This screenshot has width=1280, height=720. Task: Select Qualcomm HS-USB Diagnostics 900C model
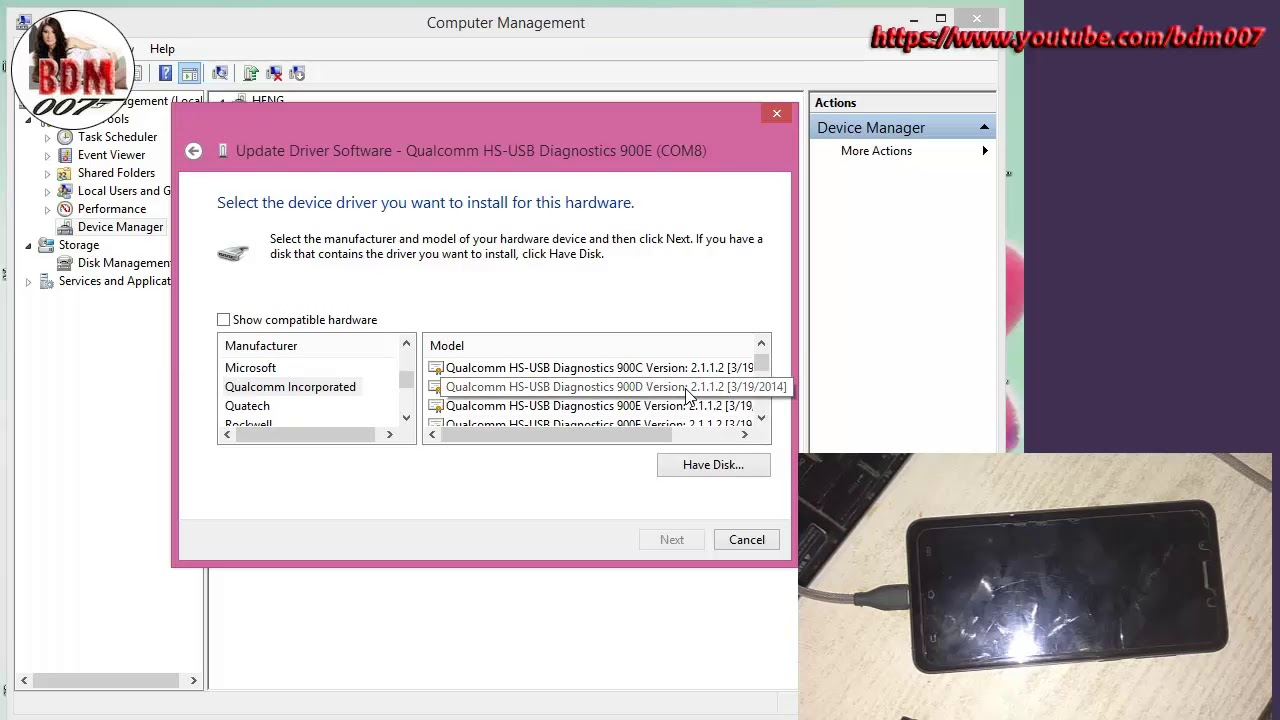point(598,368)
